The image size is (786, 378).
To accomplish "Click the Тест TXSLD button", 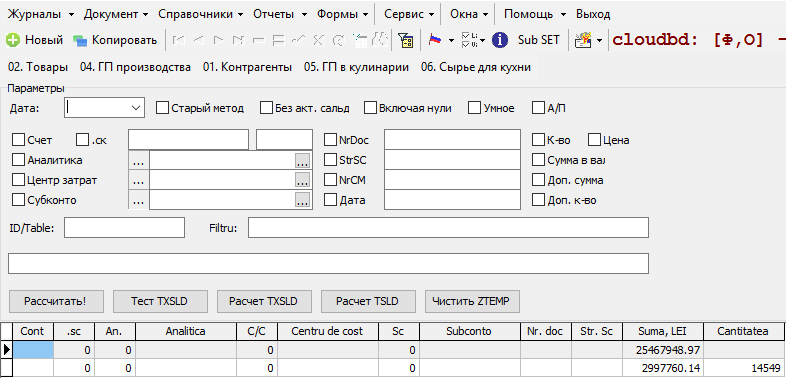I will (160, 301).
